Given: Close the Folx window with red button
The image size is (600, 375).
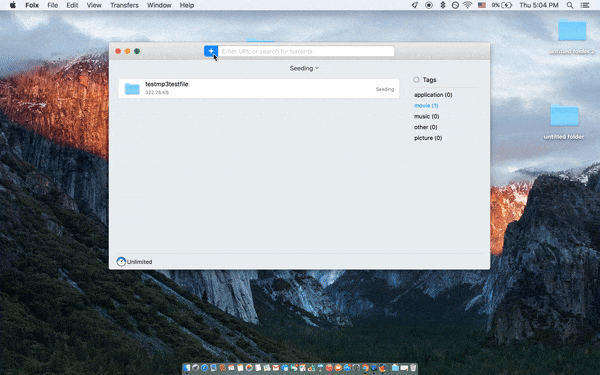Looking at the screenshot, I should 118,51.
